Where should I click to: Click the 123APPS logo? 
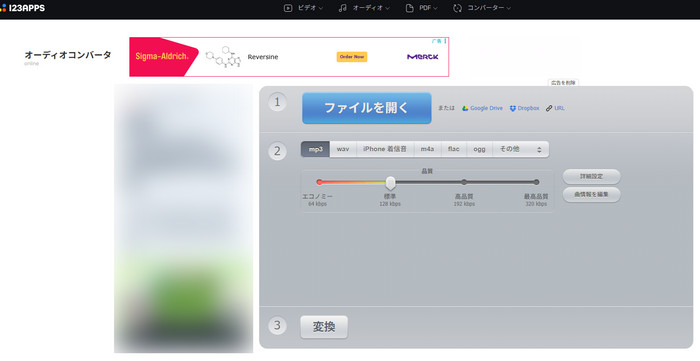[22, 8]
